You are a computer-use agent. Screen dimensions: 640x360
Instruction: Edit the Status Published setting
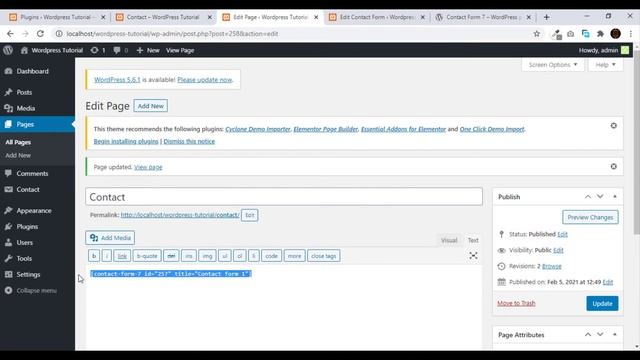tap(562, 234)
